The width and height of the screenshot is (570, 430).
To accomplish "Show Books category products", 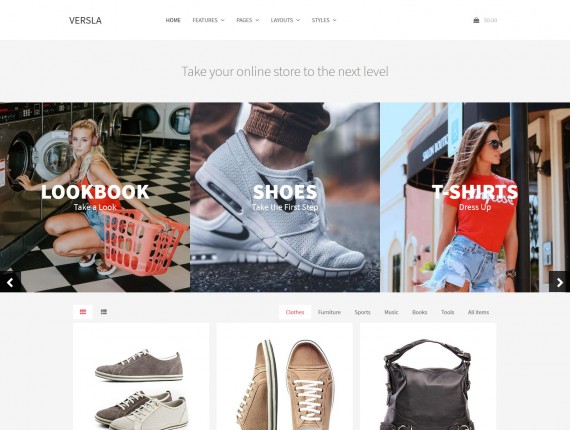I will click(x=420, y=312).
